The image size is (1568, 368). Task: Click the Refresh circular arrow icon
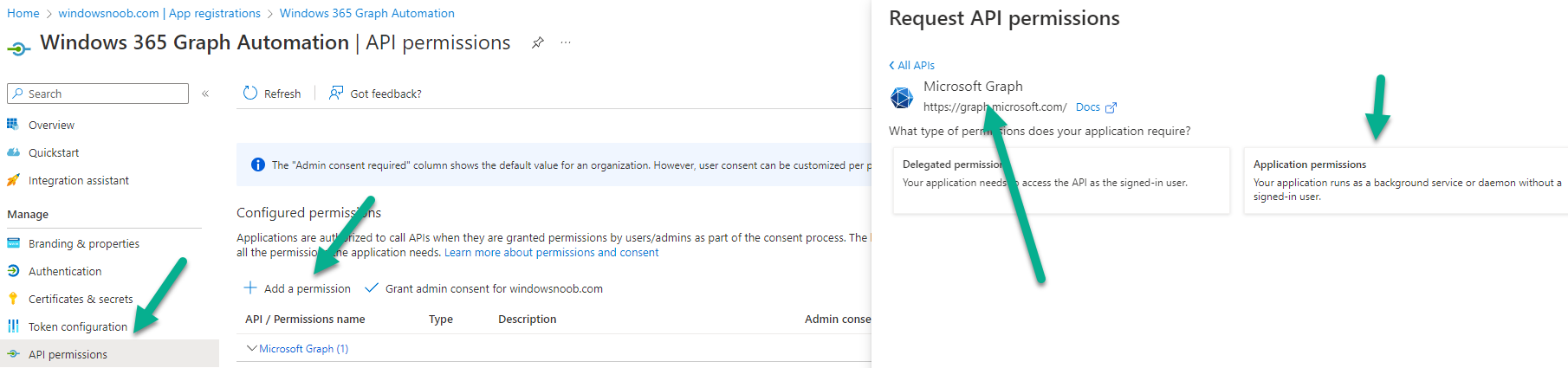pyautogui.click(x=250, y=93)
